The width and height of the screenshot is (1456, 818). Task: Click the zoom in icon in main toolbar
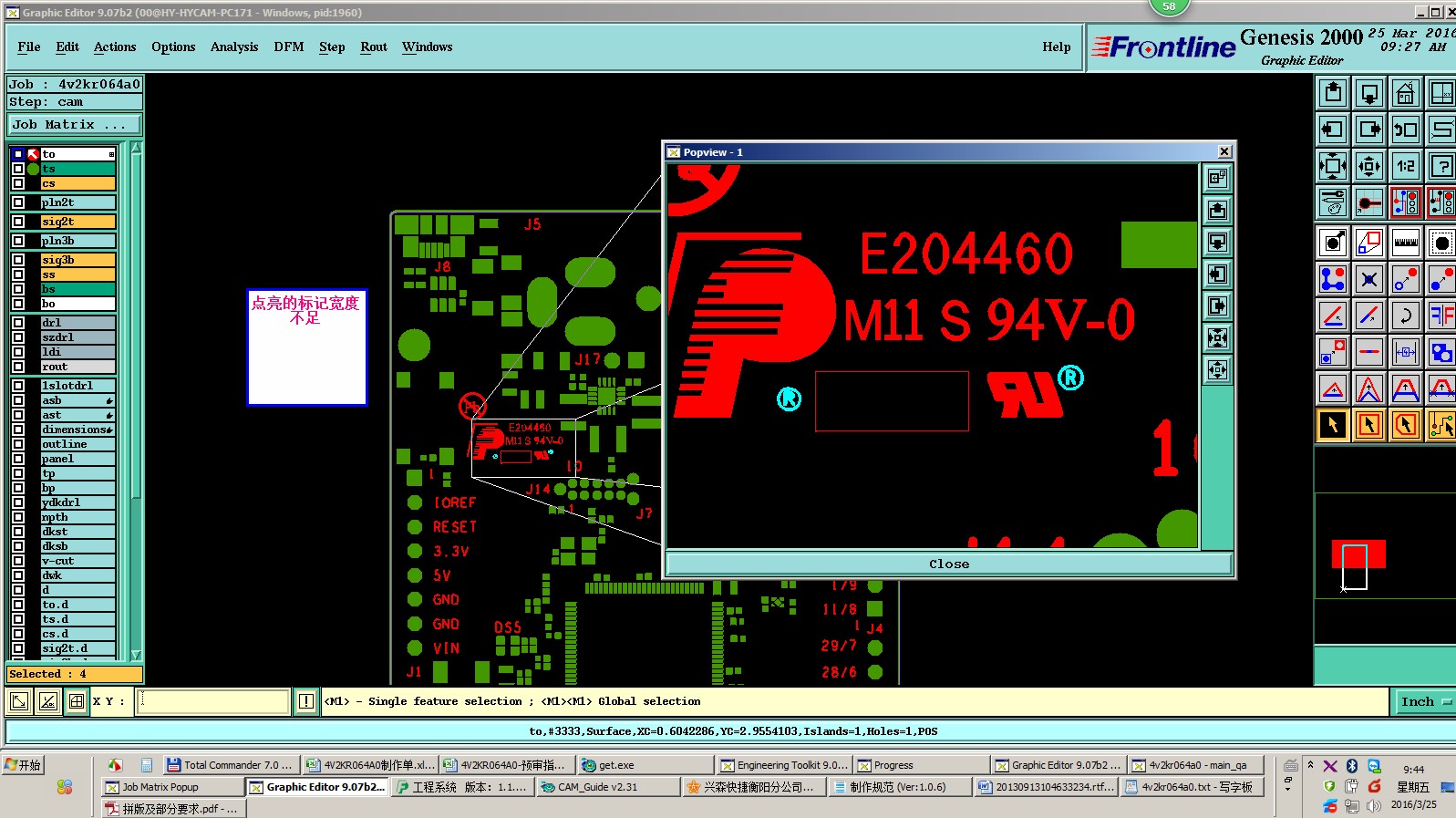coord(1333,166)
